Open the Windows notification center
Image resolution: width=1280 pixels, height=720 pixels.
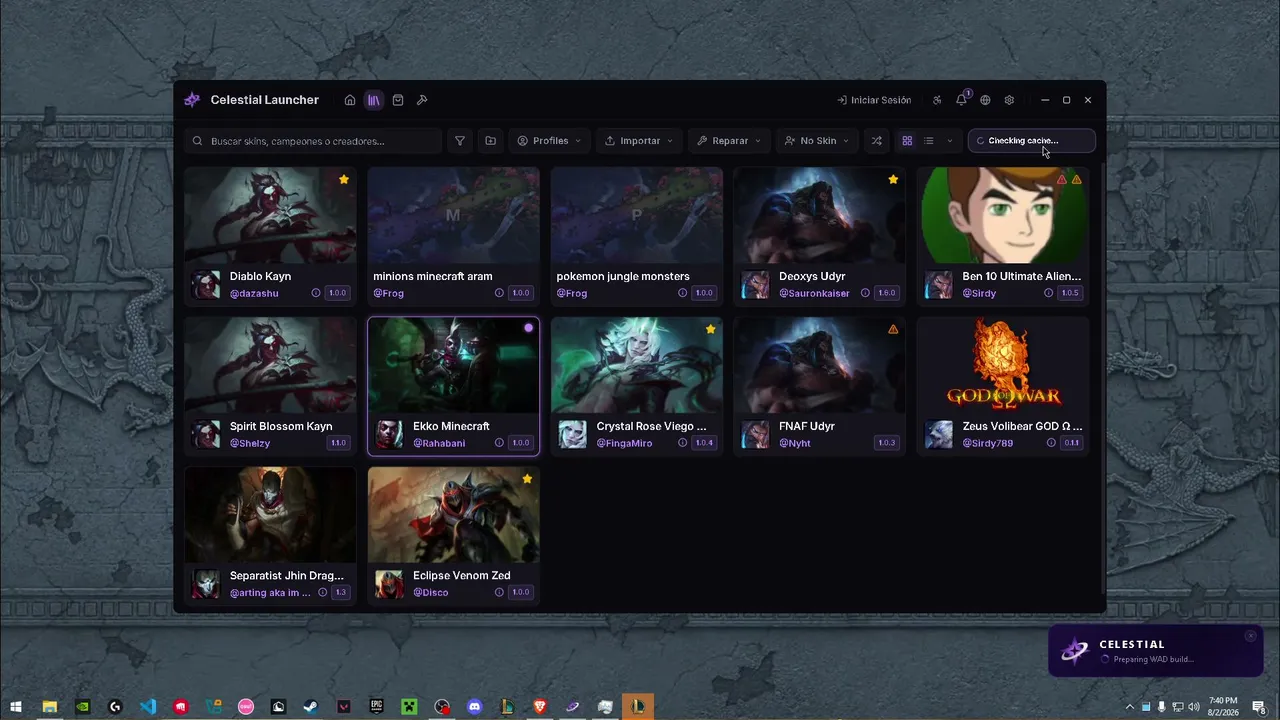click(x=1259, y=707)
